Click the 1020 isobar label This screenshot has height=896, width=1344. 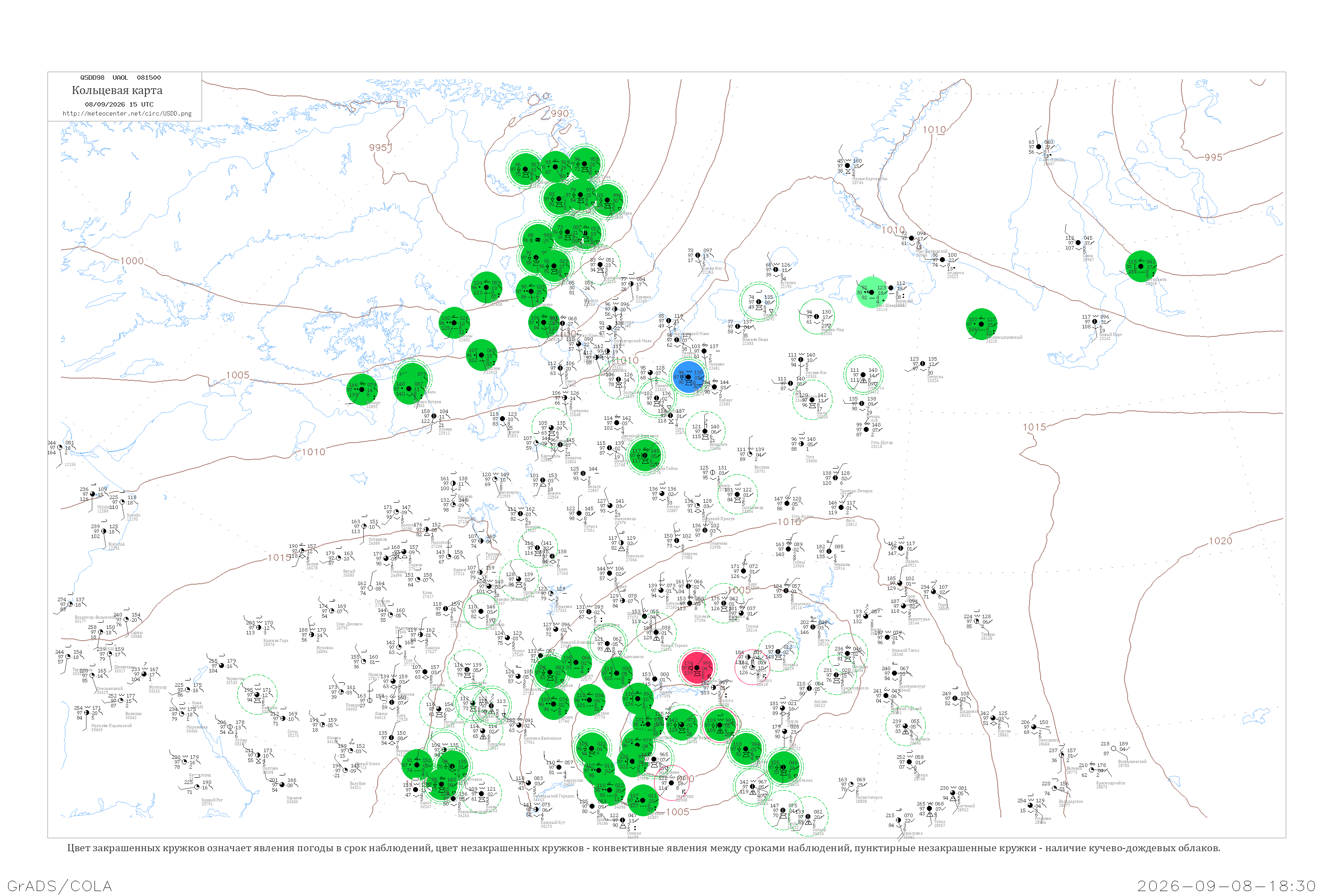pos(1220,541)
